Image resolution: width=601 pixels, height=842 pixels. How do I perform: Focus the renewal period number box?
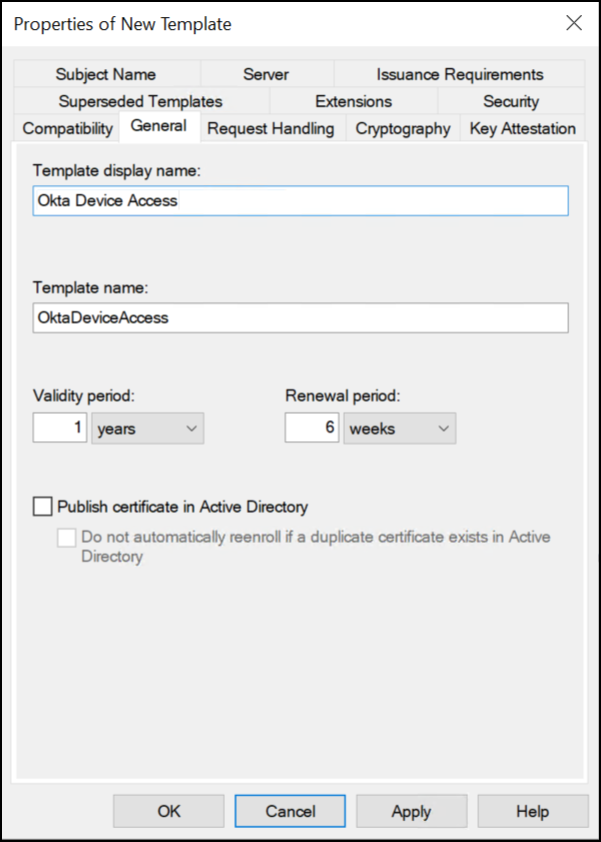(312, 428)
